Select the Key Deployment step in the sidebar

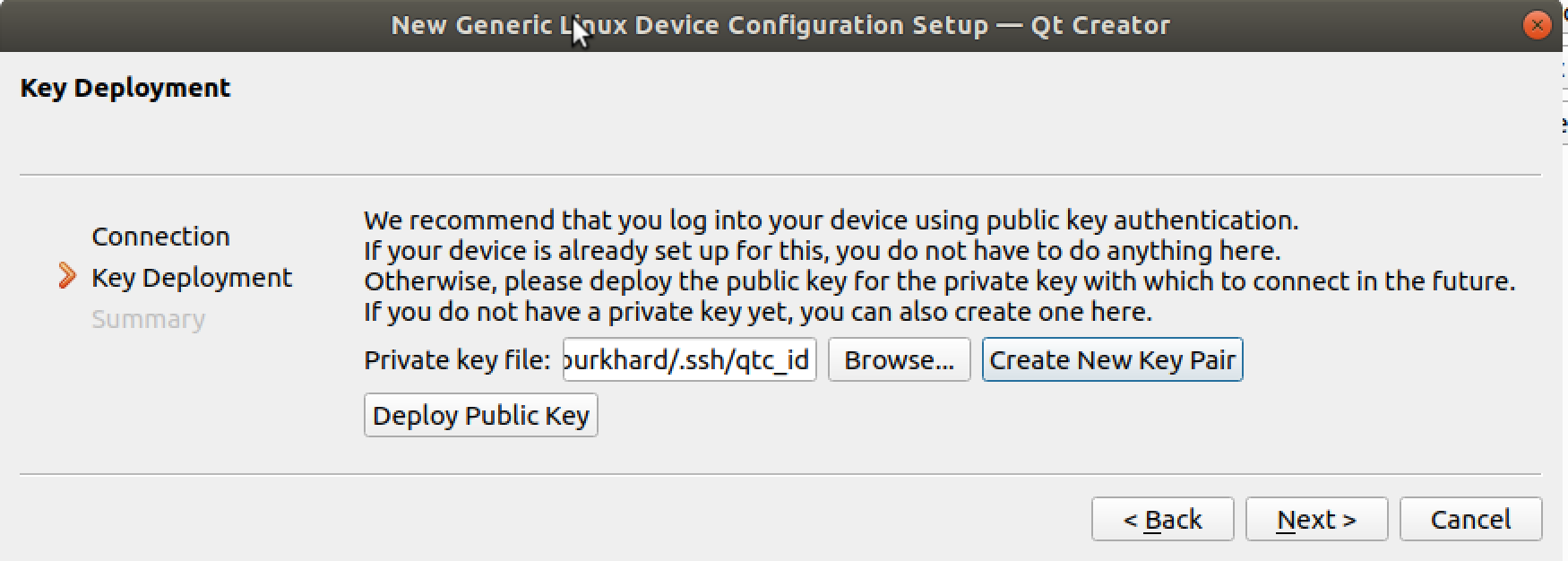pos(191,278)
